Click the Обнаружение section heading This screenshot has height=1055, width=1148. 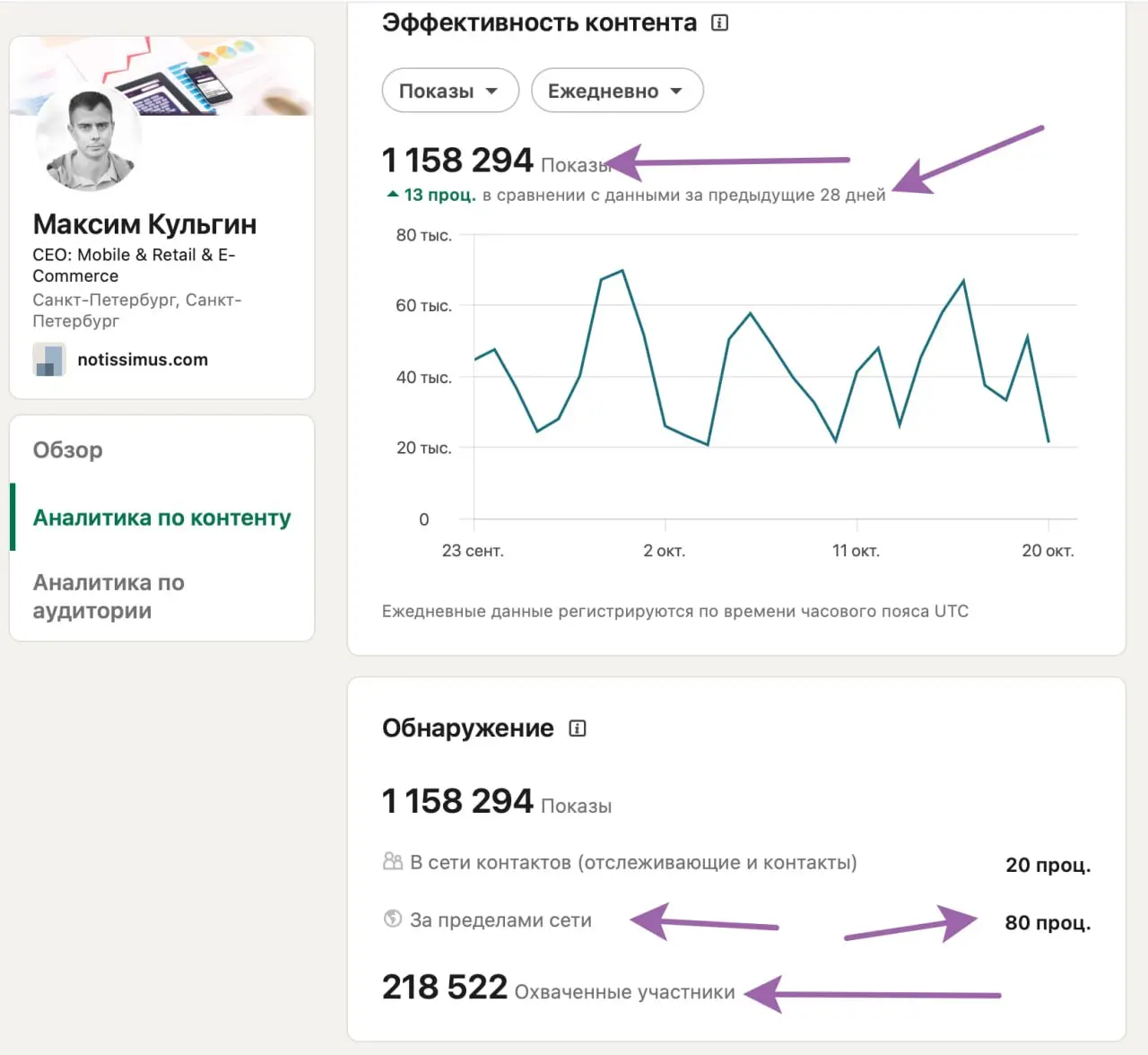[468, 728]
